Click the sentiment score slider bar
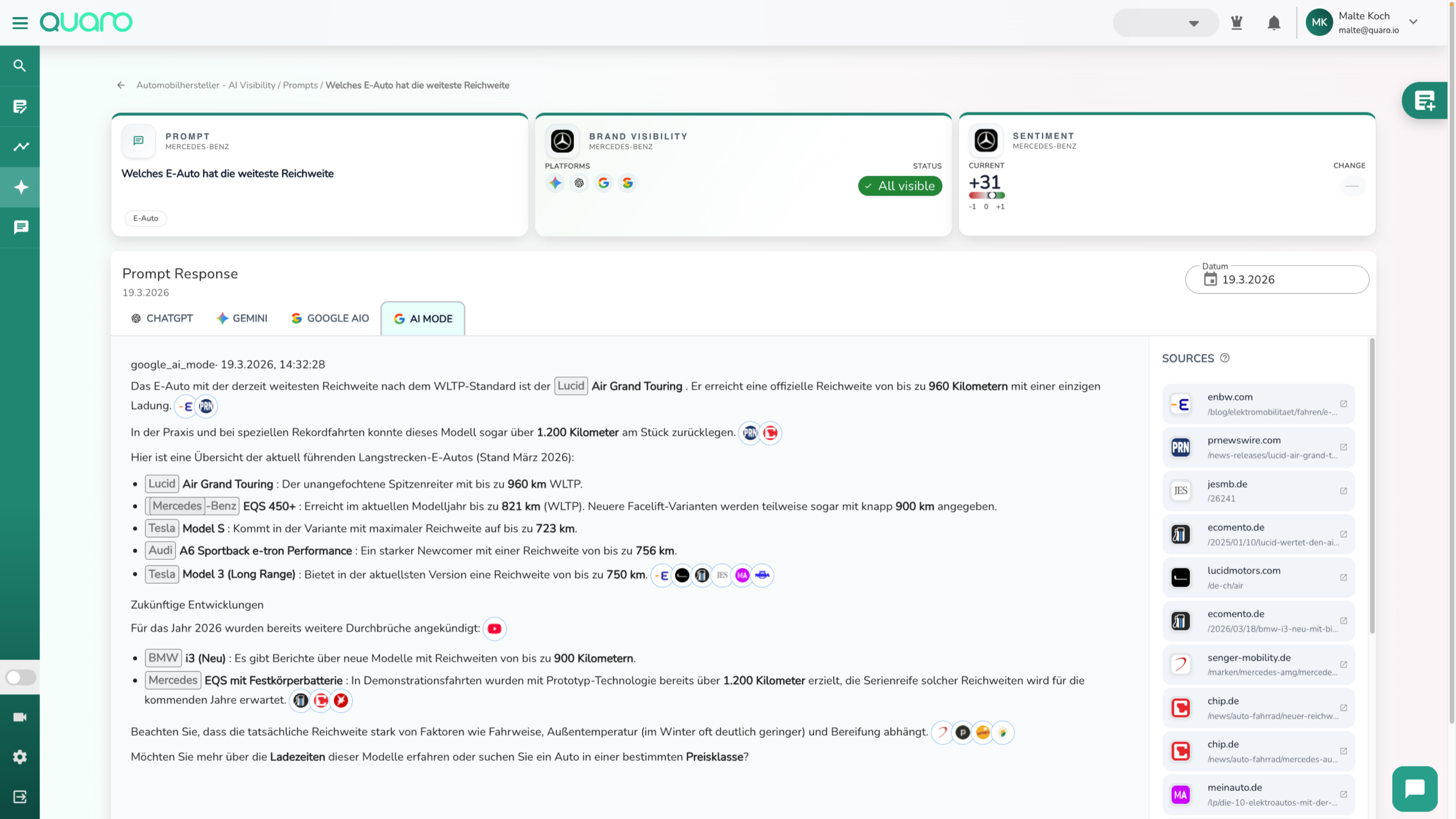 [986, 195]
